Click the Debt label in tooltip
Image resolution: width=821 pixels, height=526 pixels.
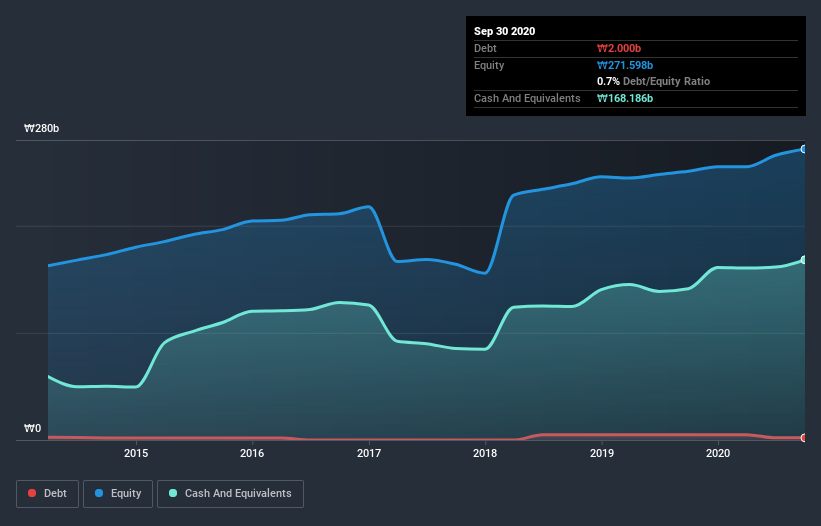point(485,48)
